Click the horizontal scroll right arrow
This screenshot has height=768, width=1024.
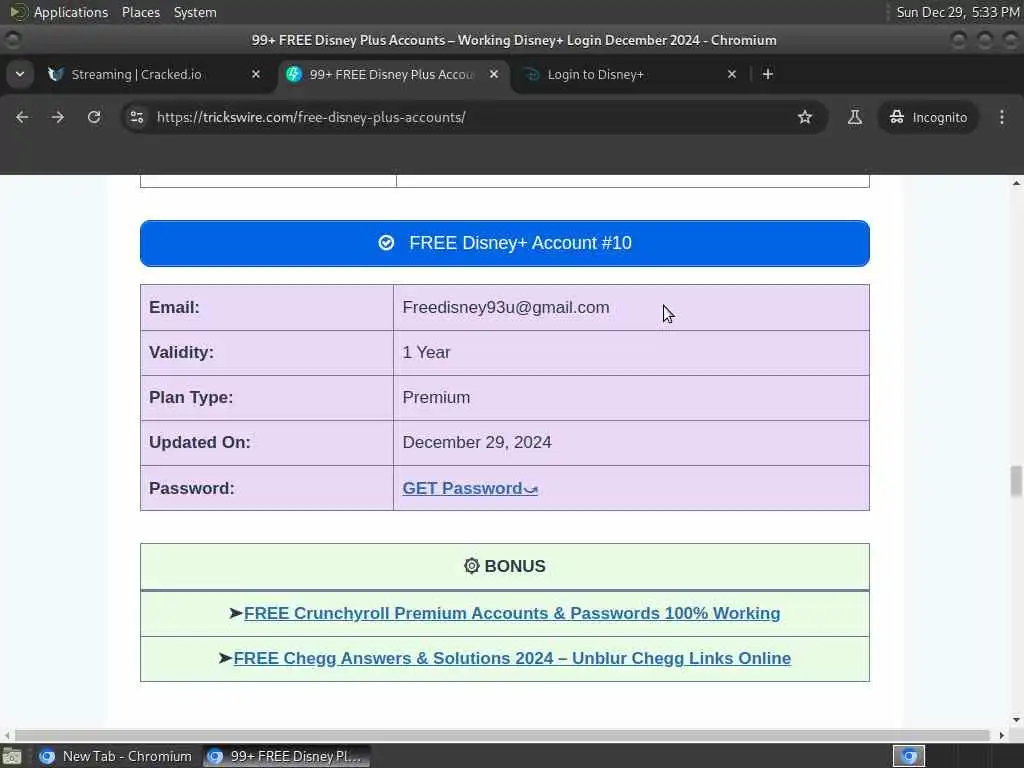click(x=1002, y=735)
